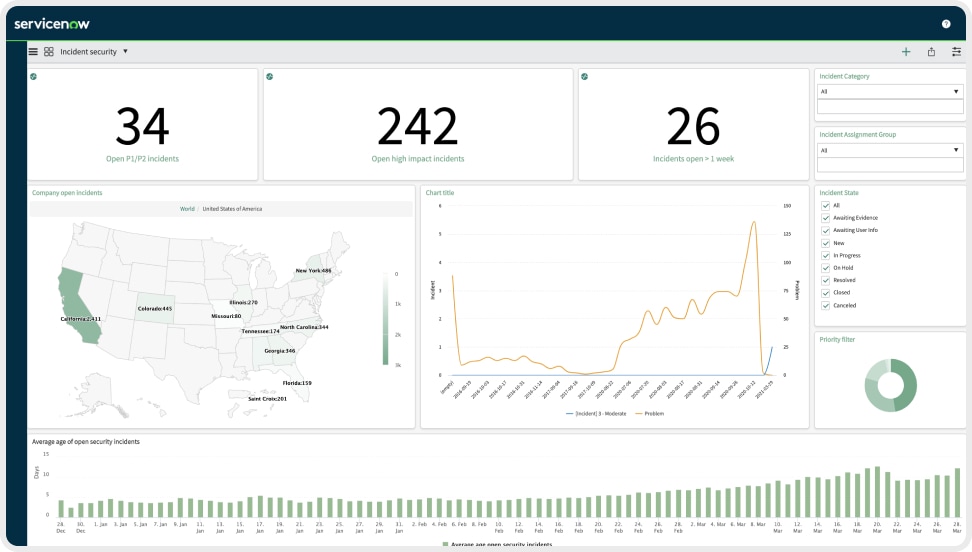Open the dashboard settings sliders icon

click(x=957, y=52)
